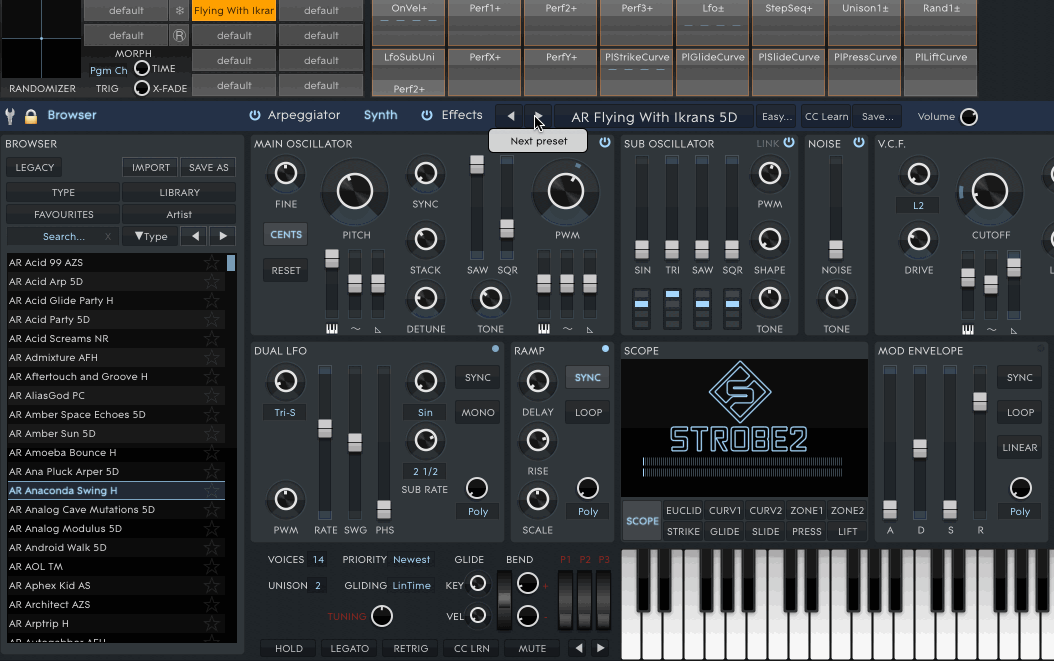Select the CURV1 tab

tap(725, 510)
